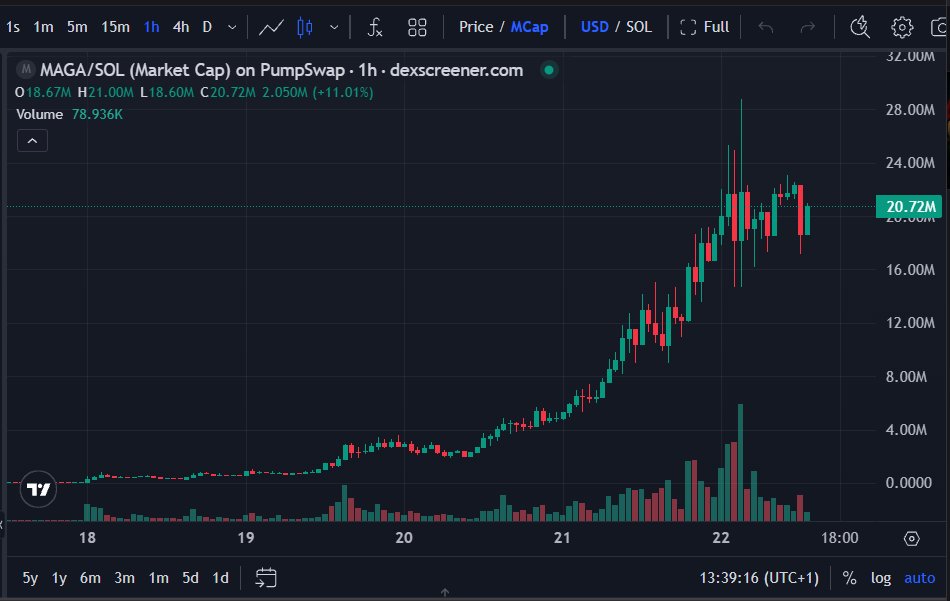Set date range to 1y
Screen dimensions: 950x601
tap(59, 578)
